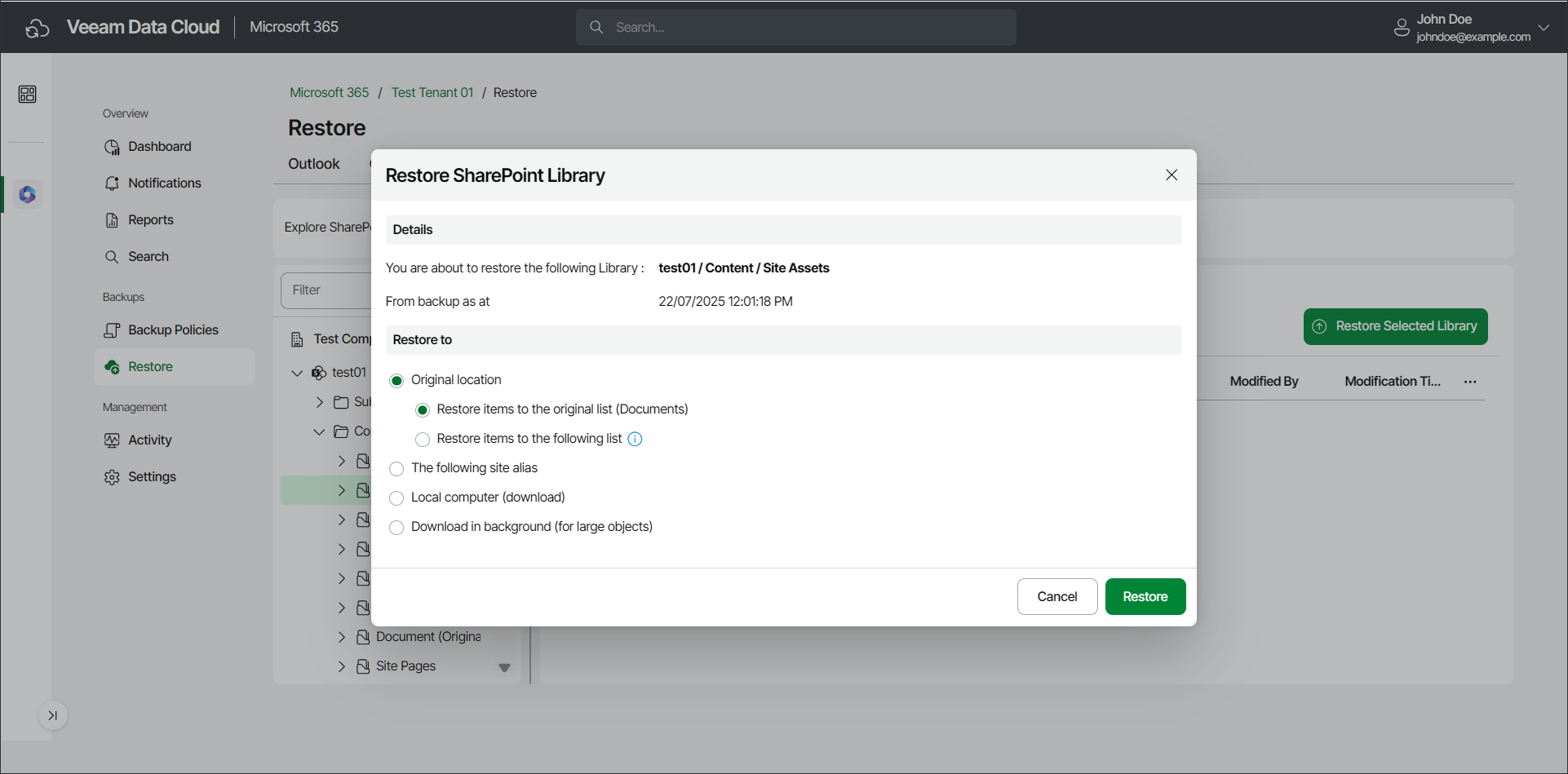The image size is (1568, 774).
Task: Open the app grid icon in left rail
Action: pyautogui.click(x=27, y=95)
